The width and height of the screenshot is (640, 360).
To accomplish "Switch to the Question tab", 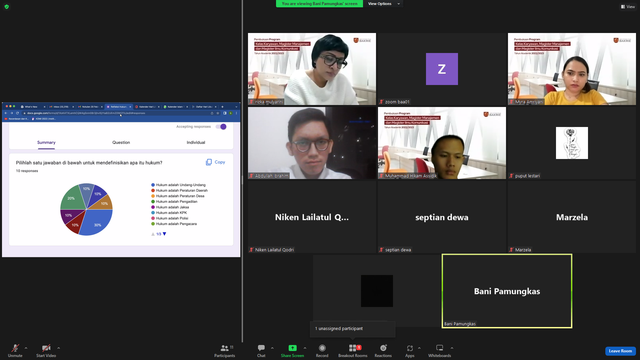I will (x=121, y=142).
